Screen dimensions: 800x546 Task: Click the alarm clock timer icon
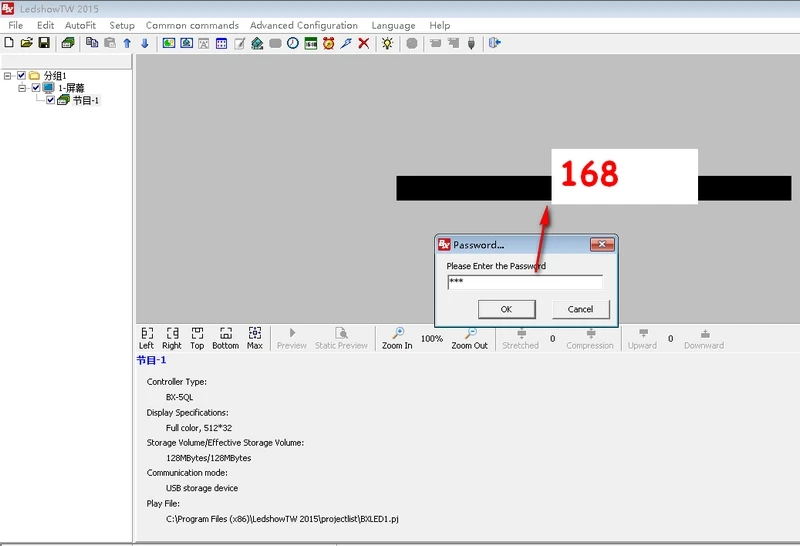pyautogui.click(x=329, y=43)
